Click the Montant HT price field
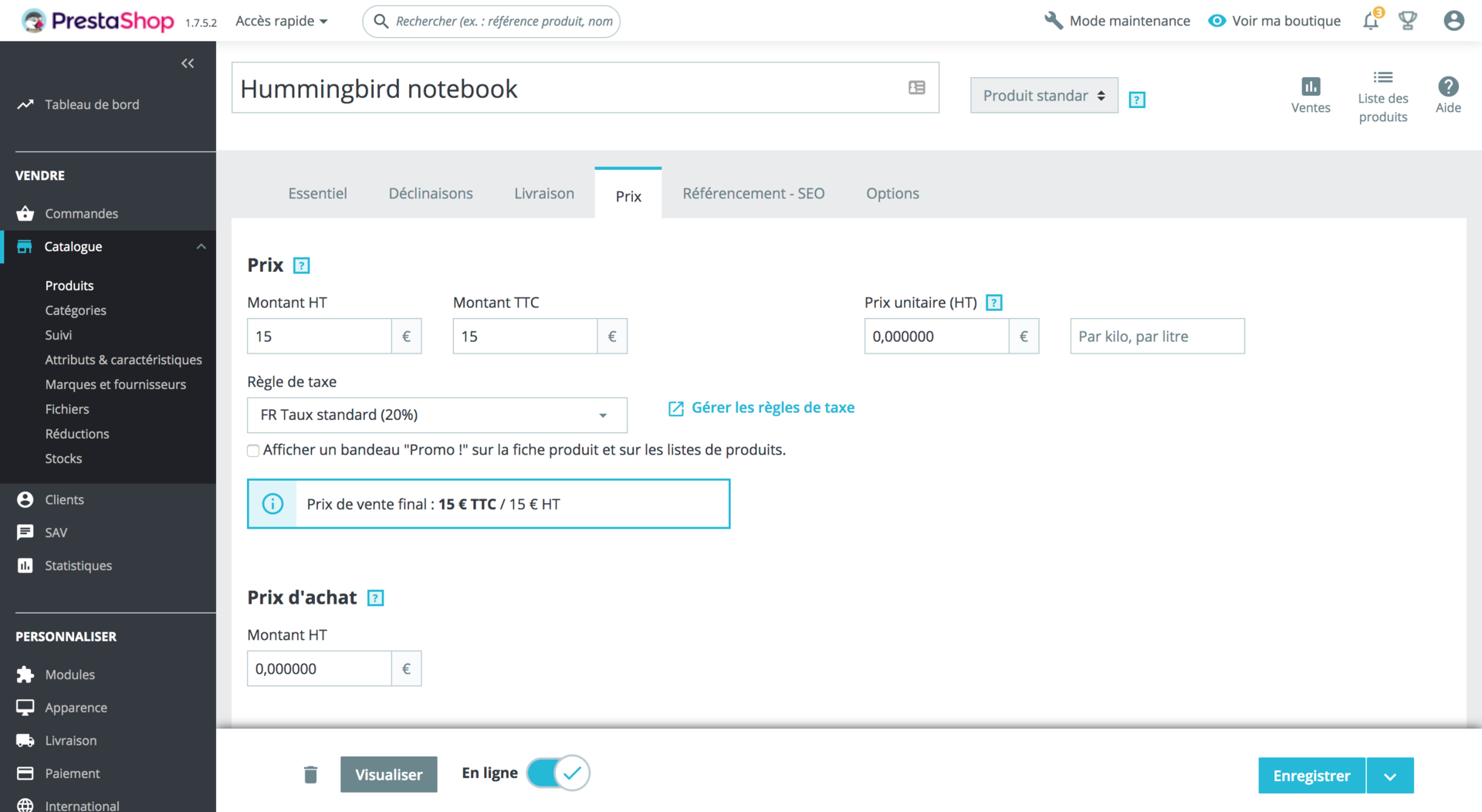The width and height of the screenshot is (1482, 812). point(319,337)
